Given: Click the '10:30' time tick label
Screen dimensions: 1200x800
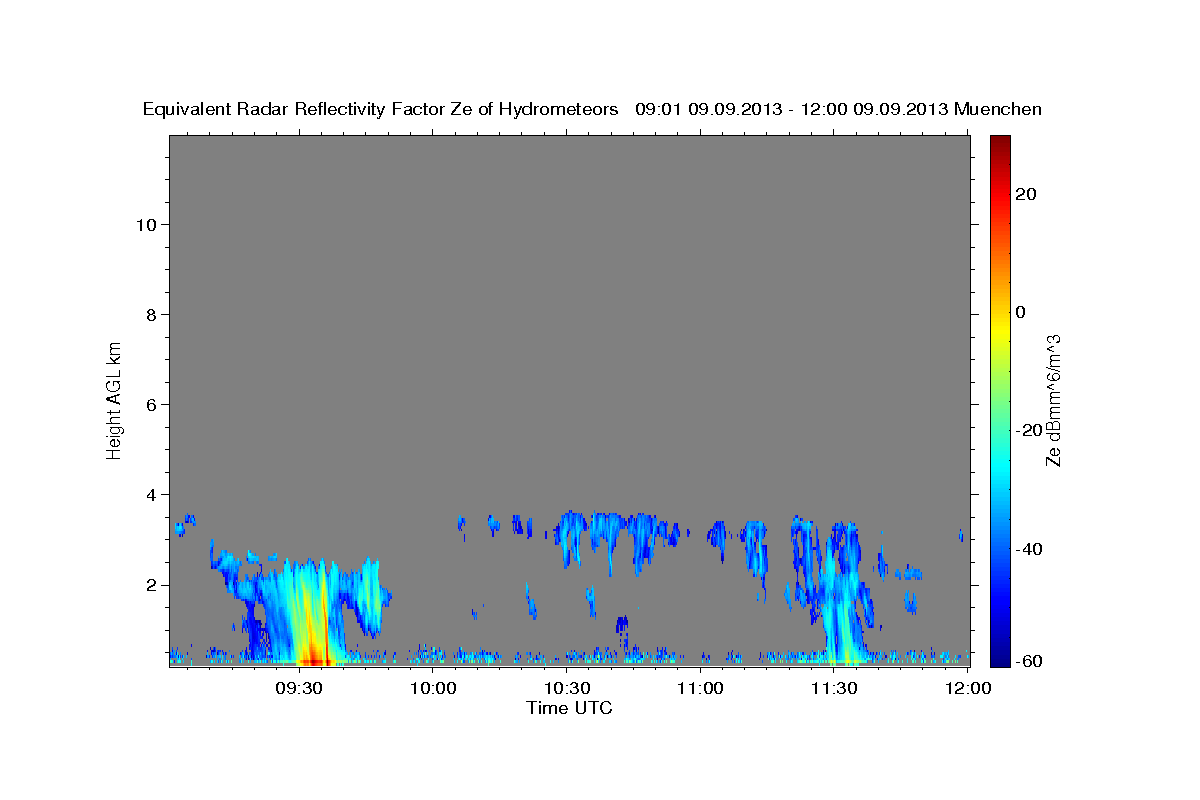Looking at the screenshot, I should tap(567, 689).
